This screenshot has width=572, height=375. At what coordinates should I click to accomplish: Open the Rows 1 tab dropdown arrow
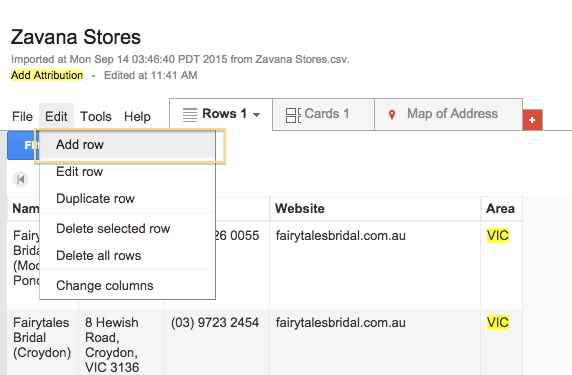pyautogui.click(x=256, y=115)
